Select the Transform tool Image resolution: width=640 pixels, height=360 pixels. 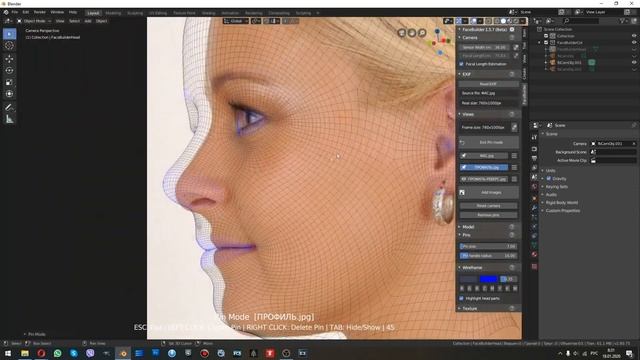(9, 94)
